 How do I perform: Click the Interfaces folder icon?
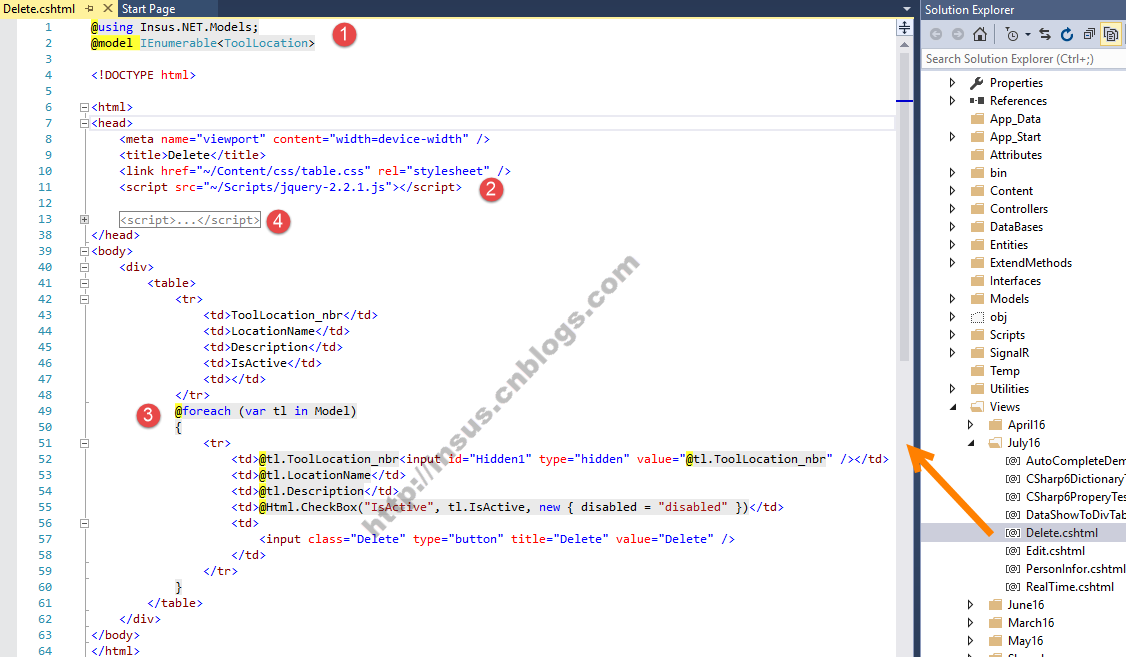pos(977,281)
